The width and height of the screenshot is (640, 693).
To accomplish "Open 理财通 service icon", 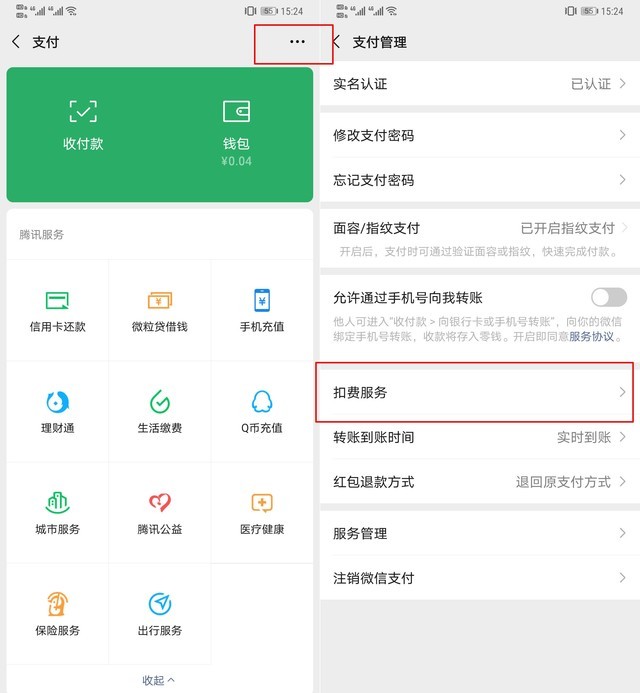I will tap(57, 402).
